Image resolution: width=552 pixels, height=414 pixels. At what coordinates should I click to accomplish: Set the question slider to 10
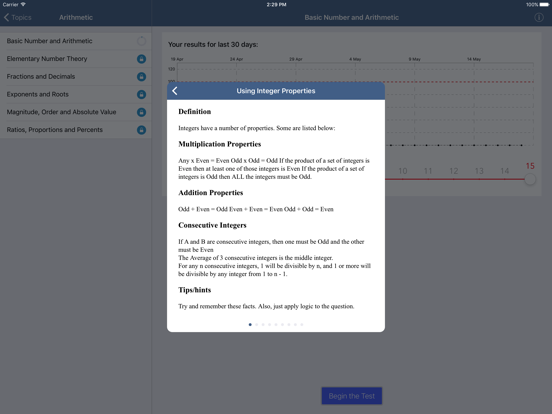click(403, 171)
